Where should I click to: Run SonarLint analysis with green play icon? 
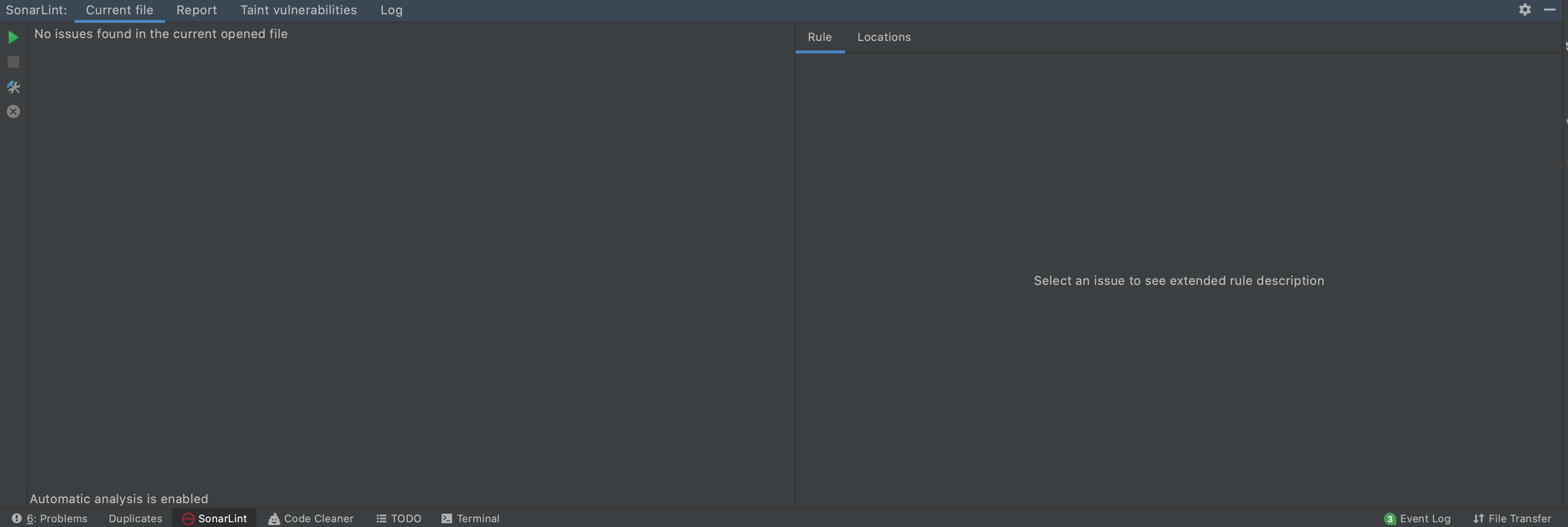point(13,37)
